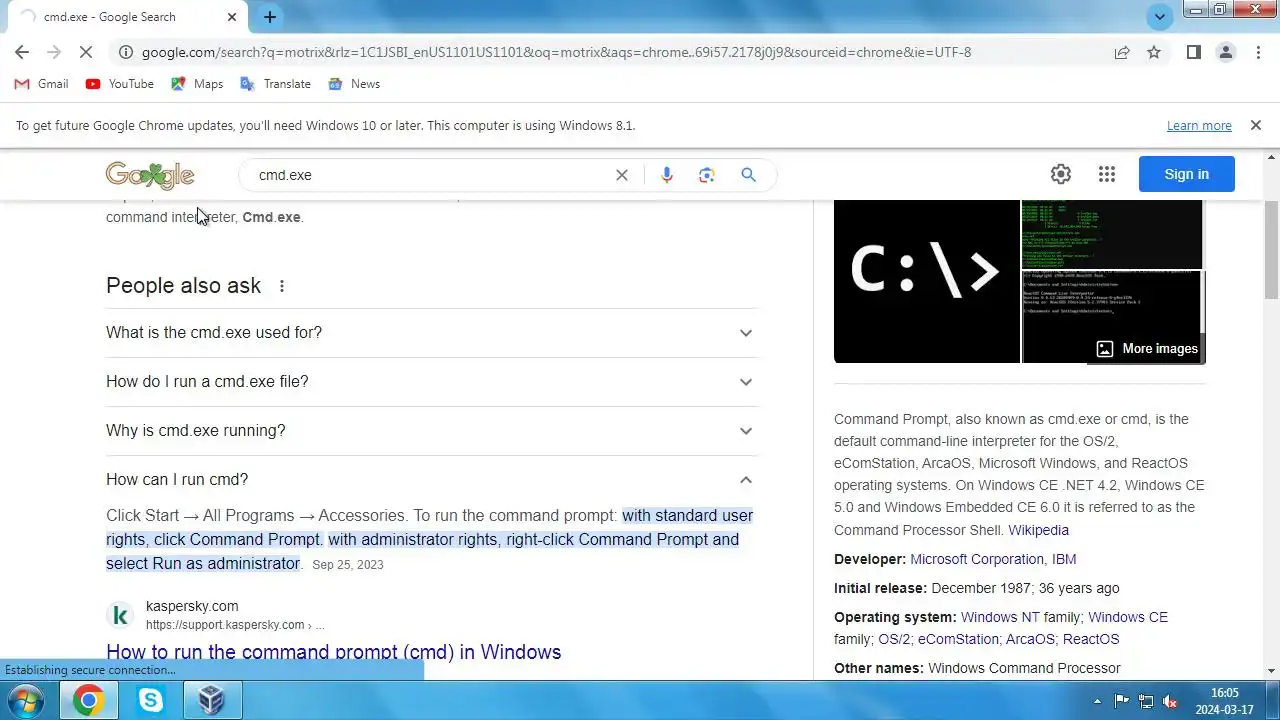Open the ArcaOS link
1280x720 pixels.
(1030, 639)
